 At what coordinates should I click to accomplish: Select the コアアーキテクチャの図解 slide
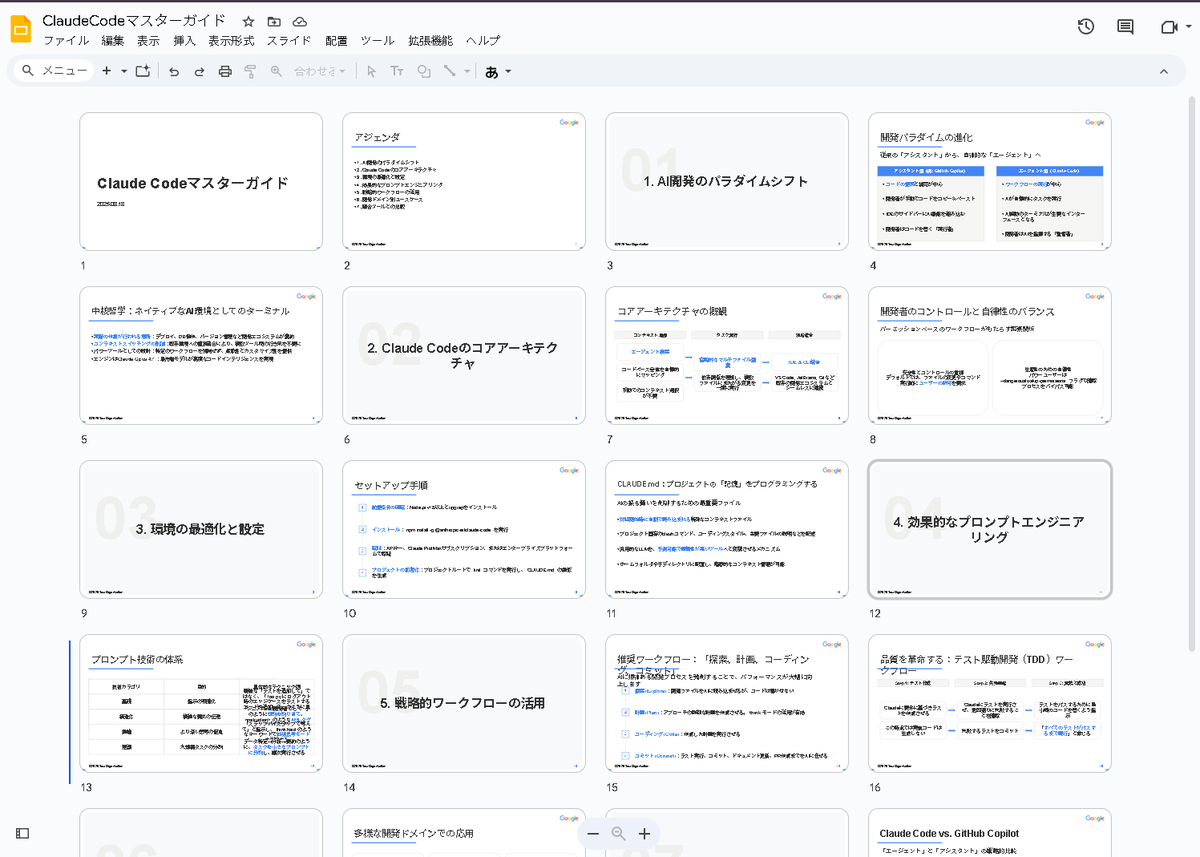tap(727, 355)
